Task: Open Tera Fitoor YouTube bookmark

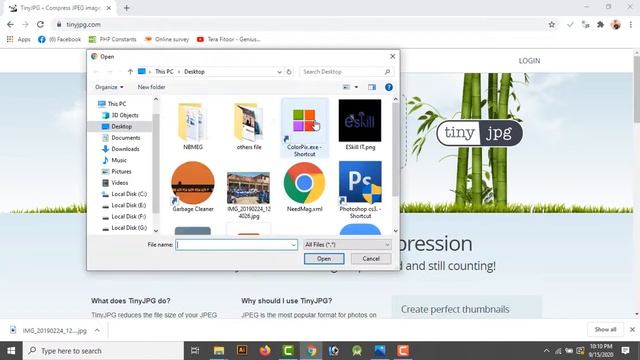Action: coord(229,39)
